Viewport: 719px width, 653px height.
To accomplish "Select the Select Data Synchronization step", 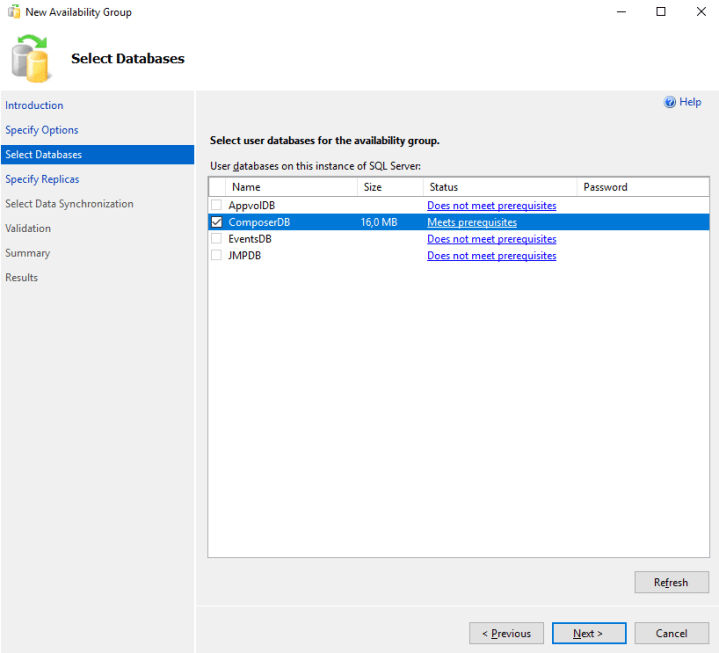I will coord(69,204).
